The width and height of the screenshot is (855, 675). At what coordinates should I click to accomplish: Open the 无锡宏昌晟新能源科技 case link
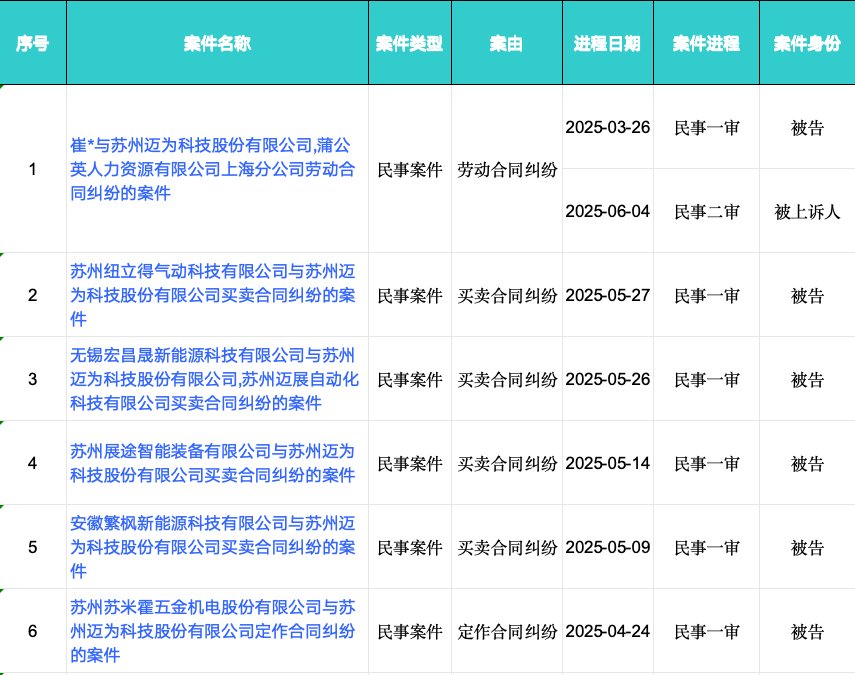coord(214,379)
